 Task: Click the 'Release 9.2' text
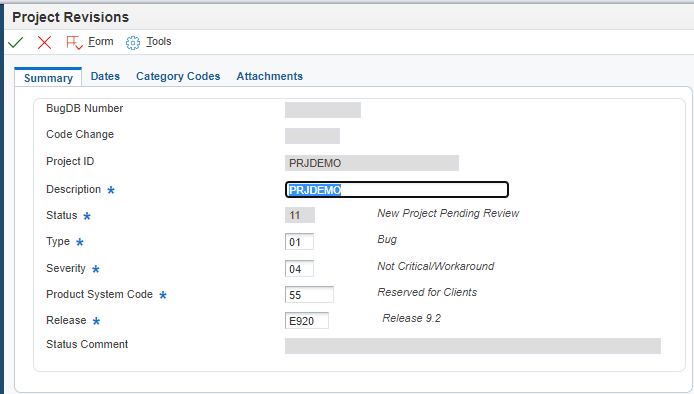click(412, 318)
